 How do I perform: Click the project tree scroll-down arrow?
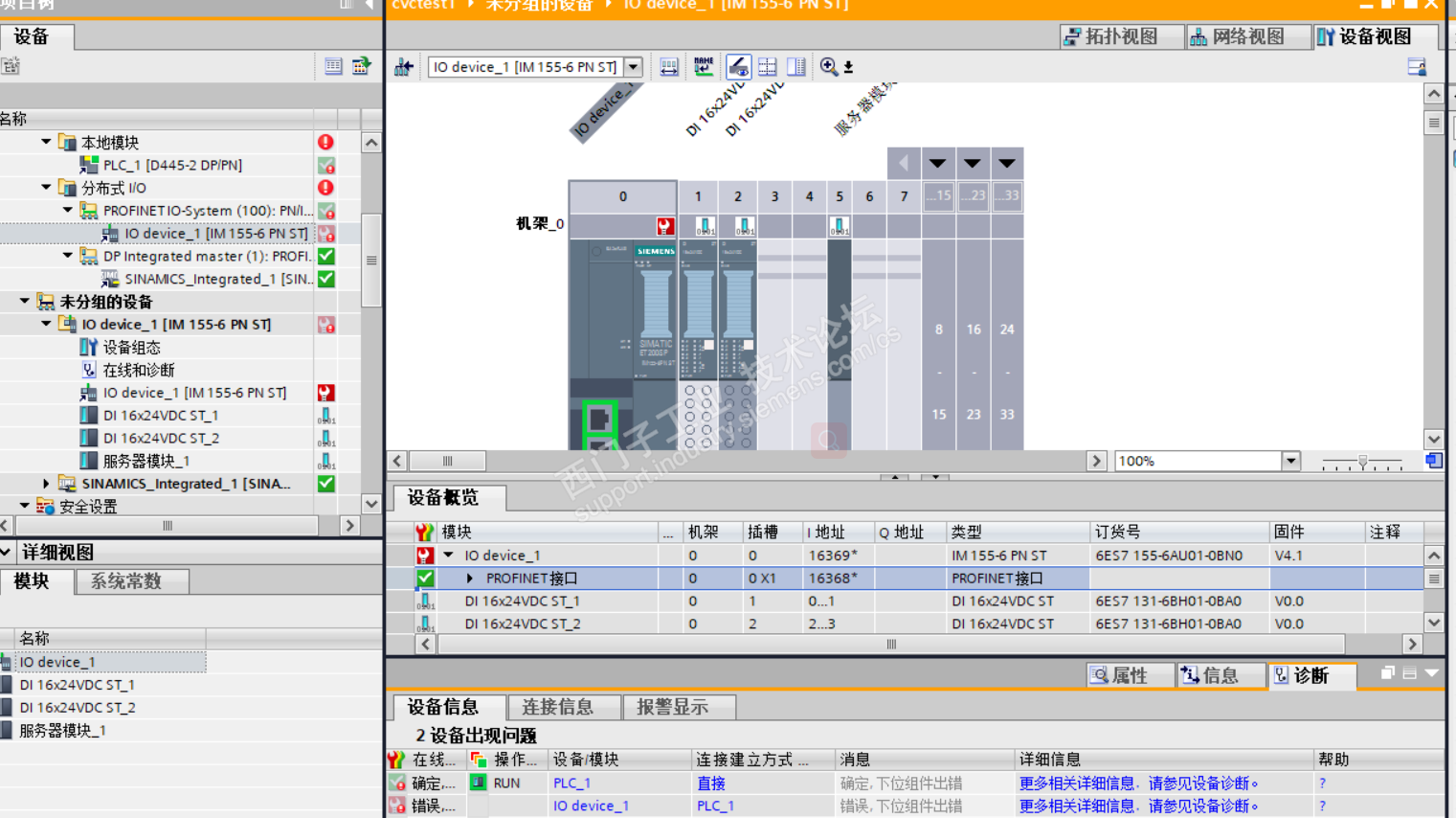coord(371,504)
